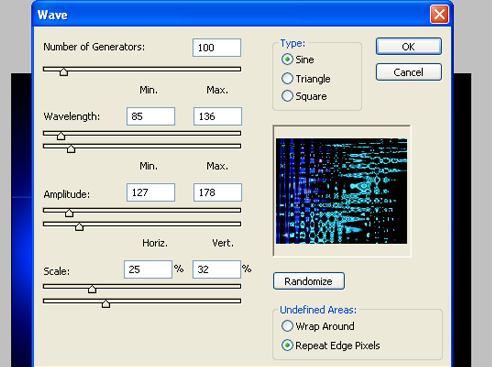This screenshot has width=492, height=367.
Task: Click the 'Amplitude:' label
Action: click(67, 194)
